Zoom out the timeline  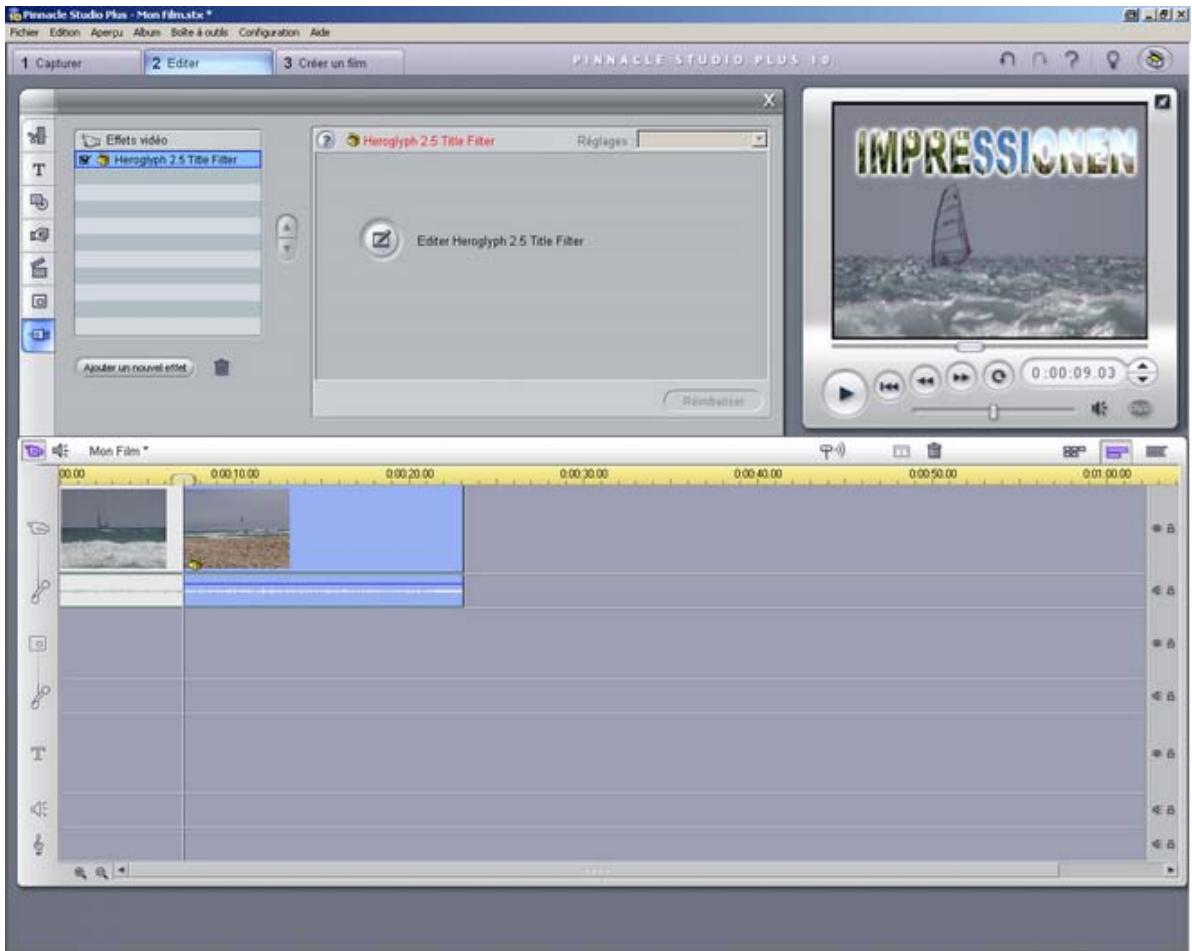(x=101, y=873)
